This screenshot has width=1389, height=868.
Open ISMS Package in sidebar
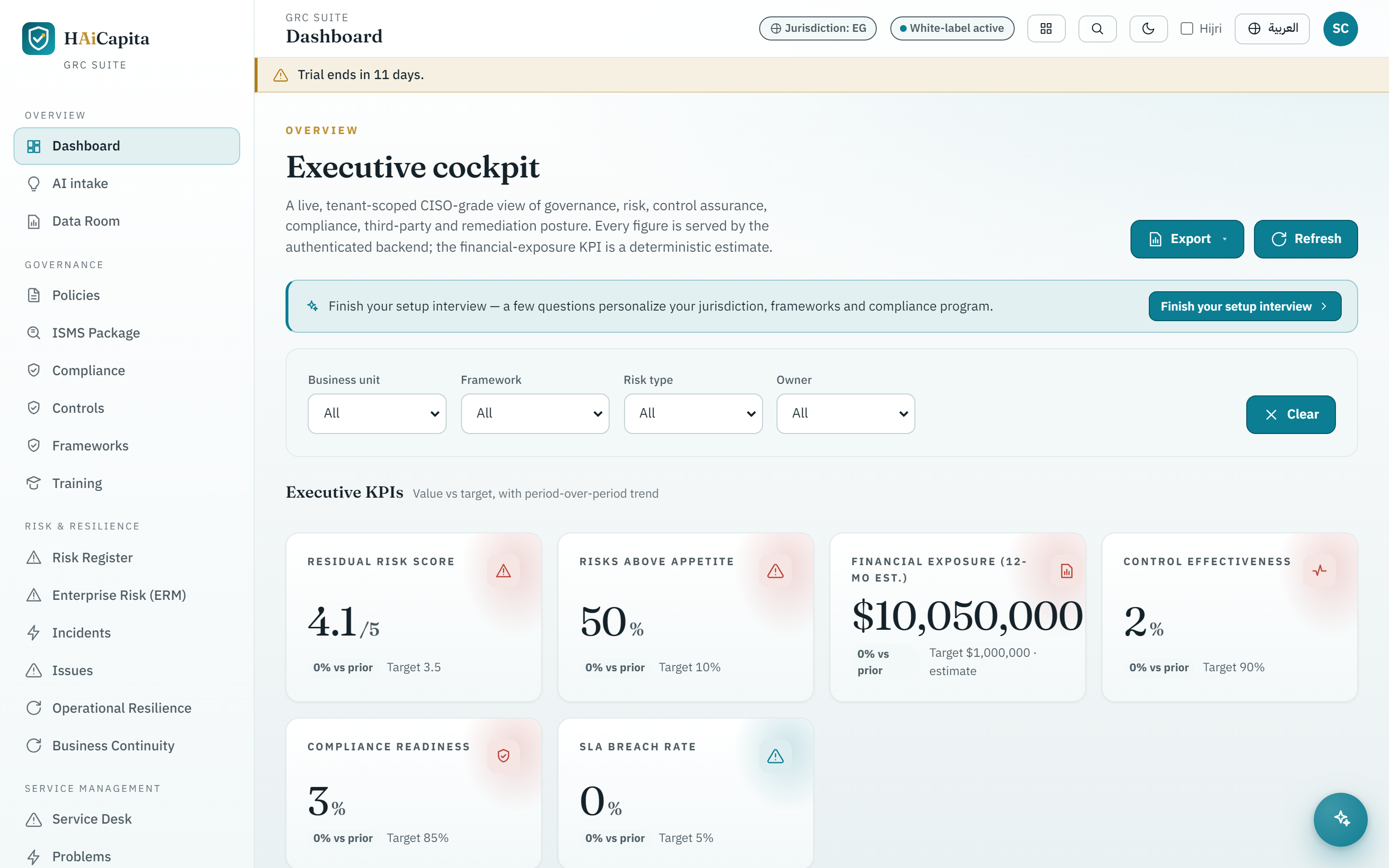[126, 333]
